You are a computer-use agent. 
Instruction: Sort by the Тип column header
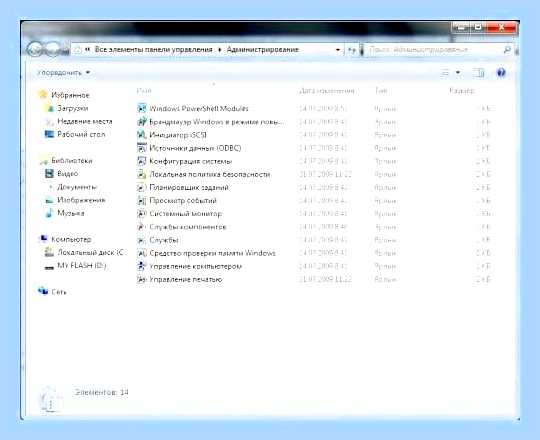click(381, 91)
